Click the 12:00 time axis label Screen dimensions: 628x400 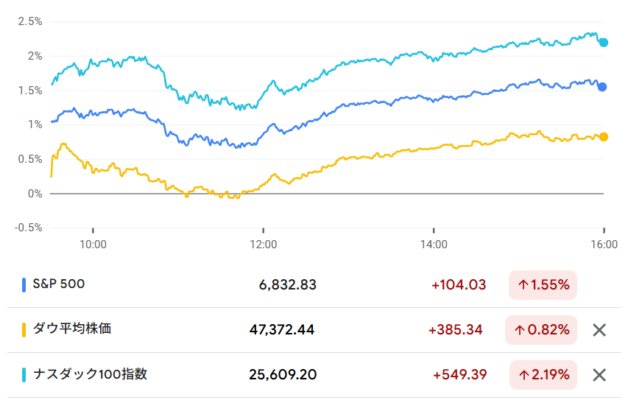point(264,242)
